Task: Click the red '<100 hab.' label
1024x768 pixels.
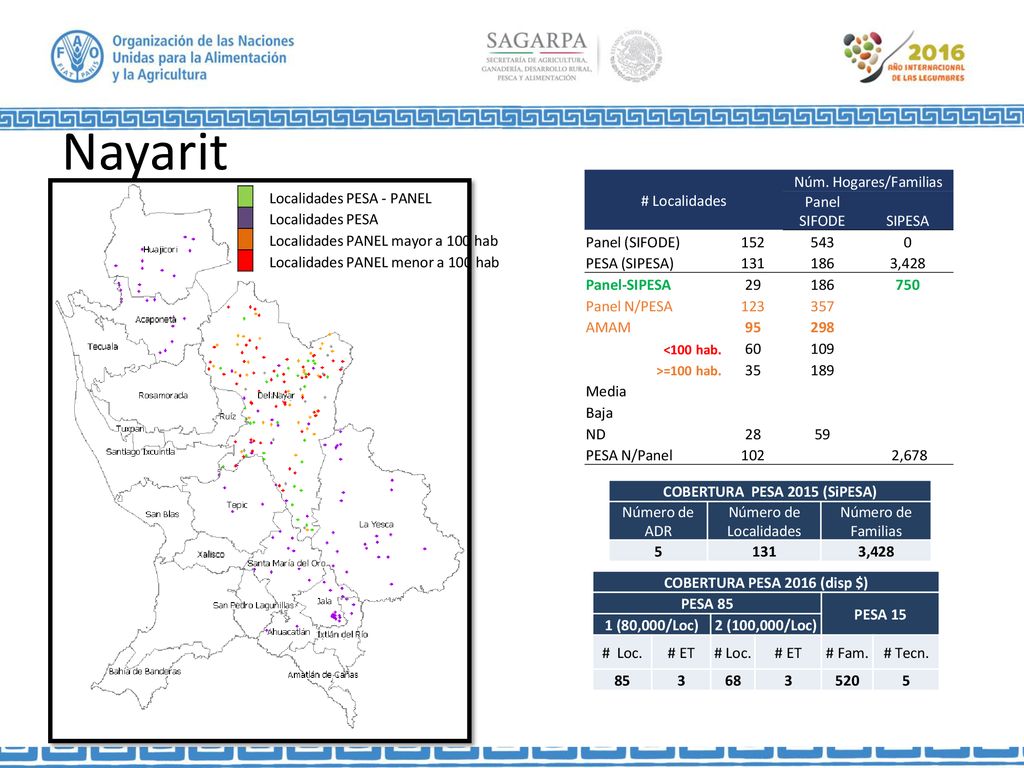Action: tap(692, 349)
